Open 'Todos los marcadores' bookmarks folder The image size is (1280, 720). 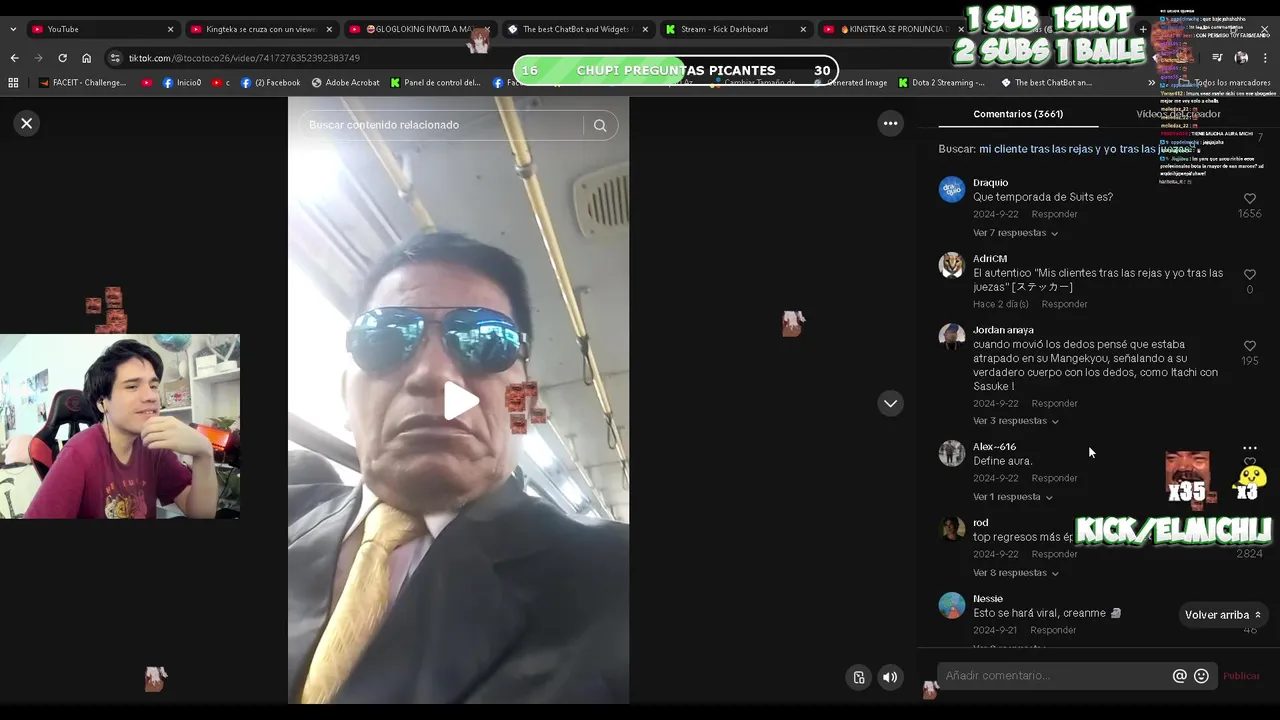click(x=1223, y=83)
